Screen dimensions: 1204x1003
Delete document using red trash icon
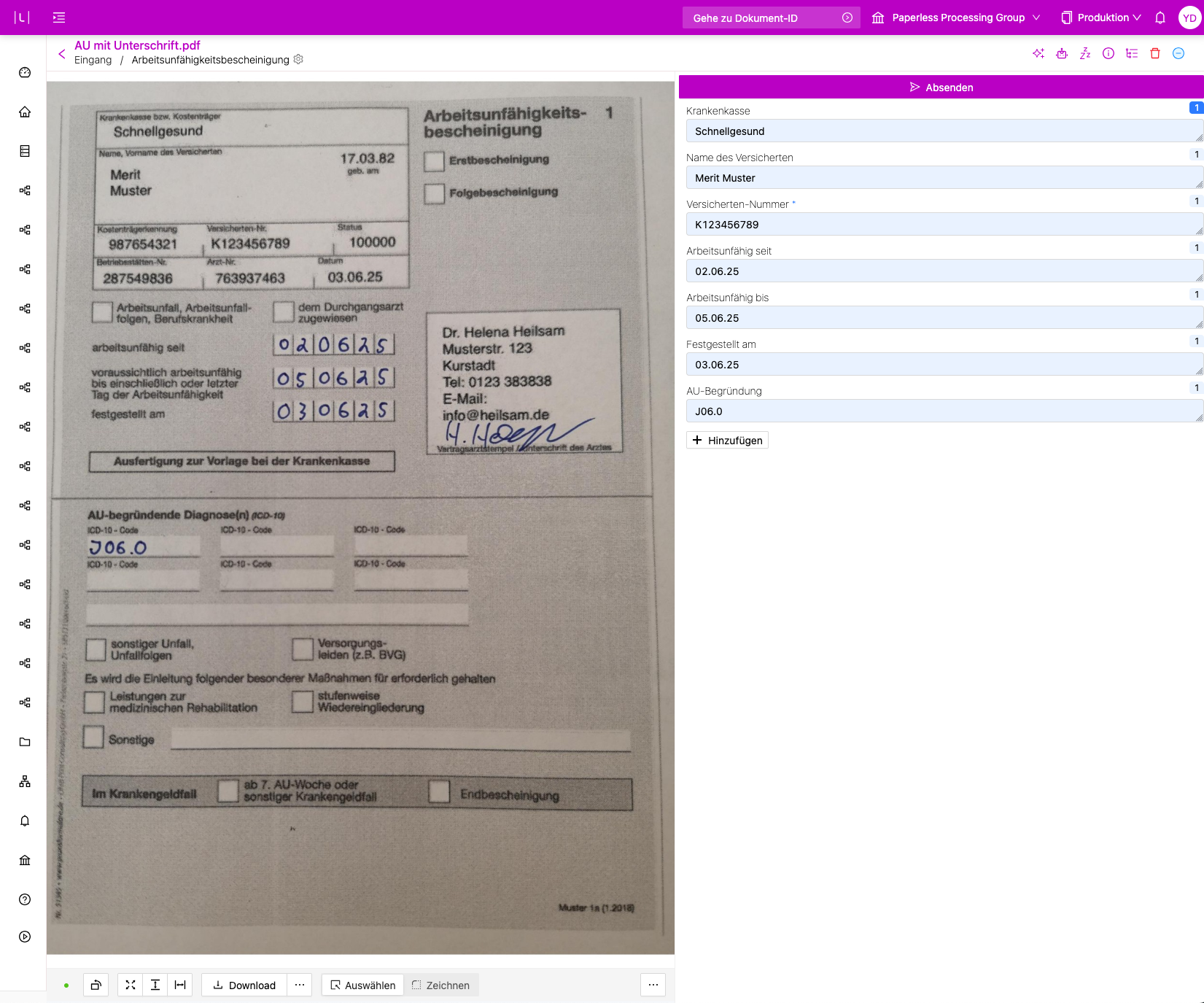(x=1155, y=53)
